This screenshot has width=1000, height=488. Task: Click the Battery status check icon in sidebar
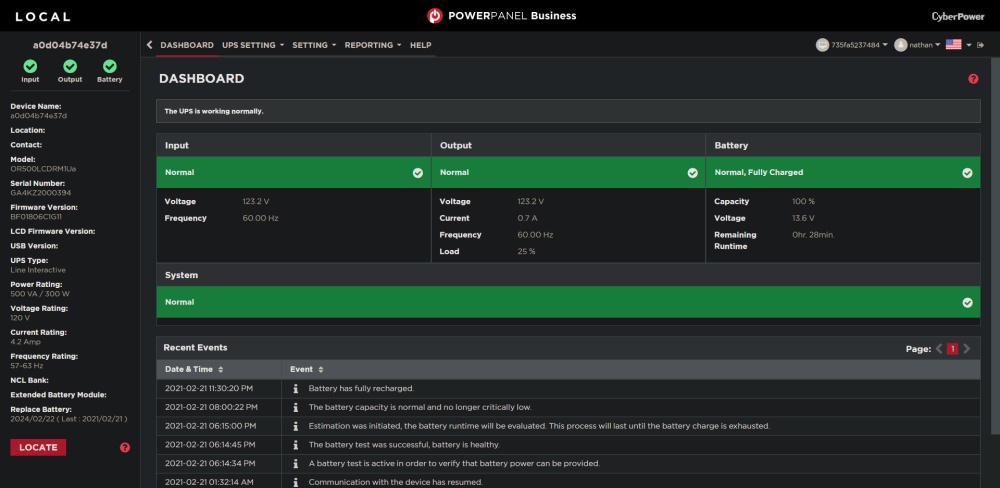point(110,66)
